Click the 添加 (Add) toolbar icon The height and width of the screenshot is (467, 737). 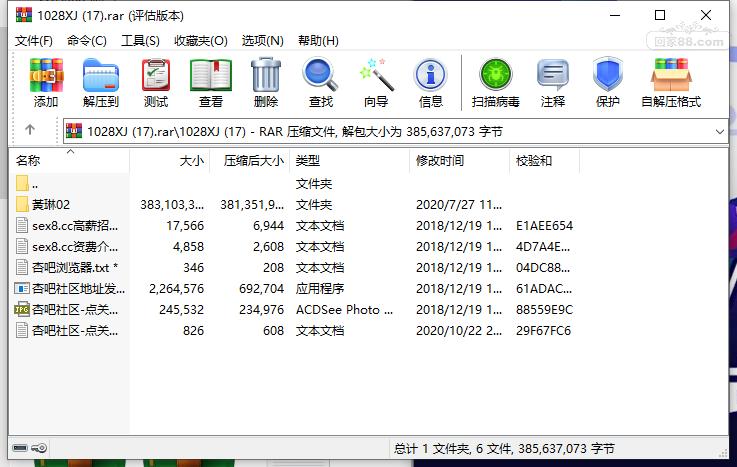46,75
